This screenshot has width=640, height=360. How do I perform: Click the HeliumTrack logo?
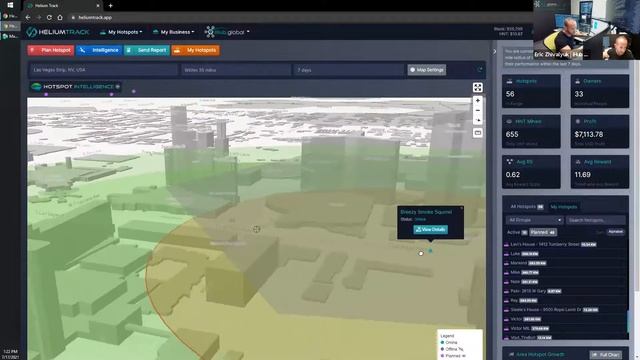point(58,32)
